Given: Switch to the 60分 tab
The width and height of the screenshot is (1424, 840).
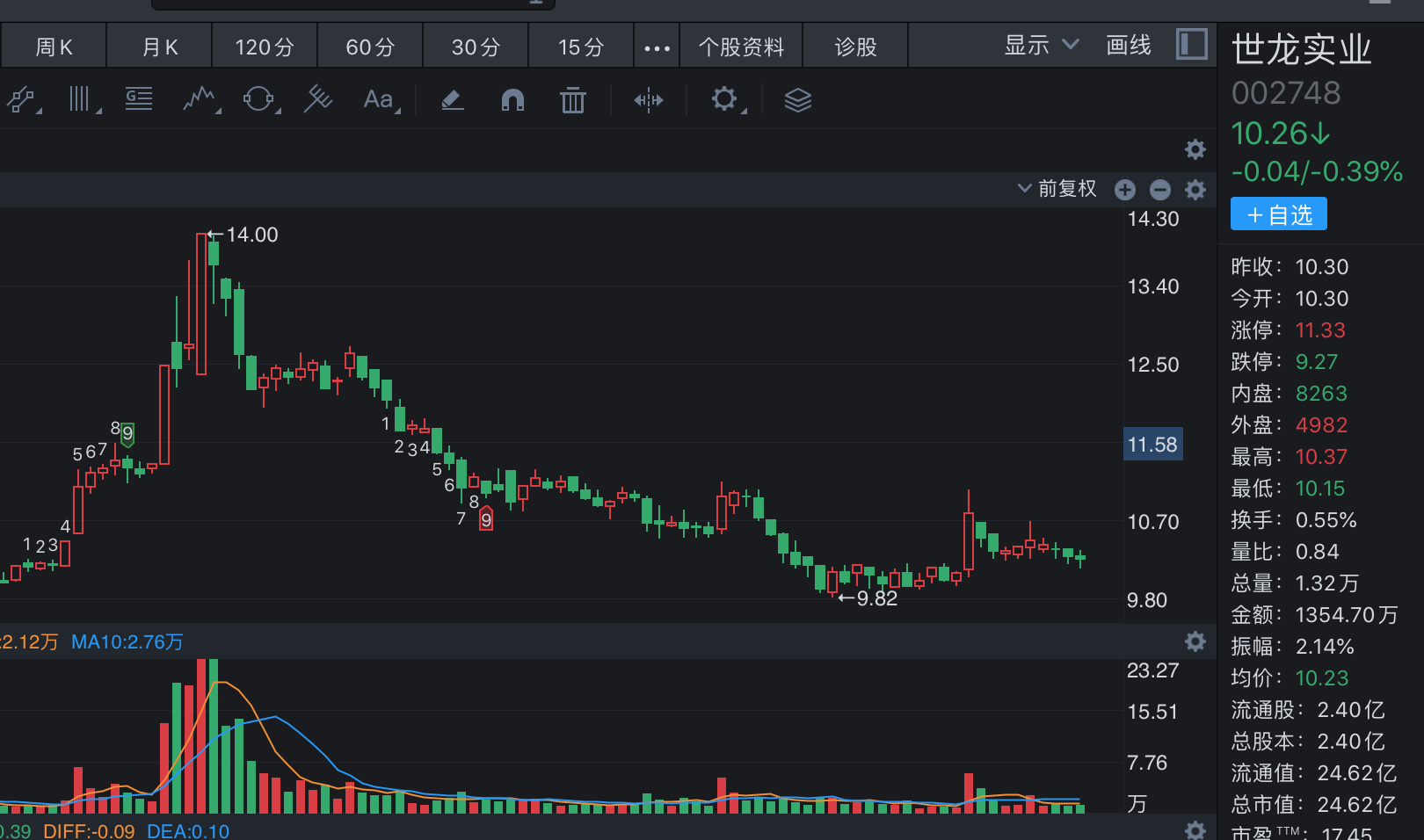Looking at the screenshot, I should tap(370, 47).
